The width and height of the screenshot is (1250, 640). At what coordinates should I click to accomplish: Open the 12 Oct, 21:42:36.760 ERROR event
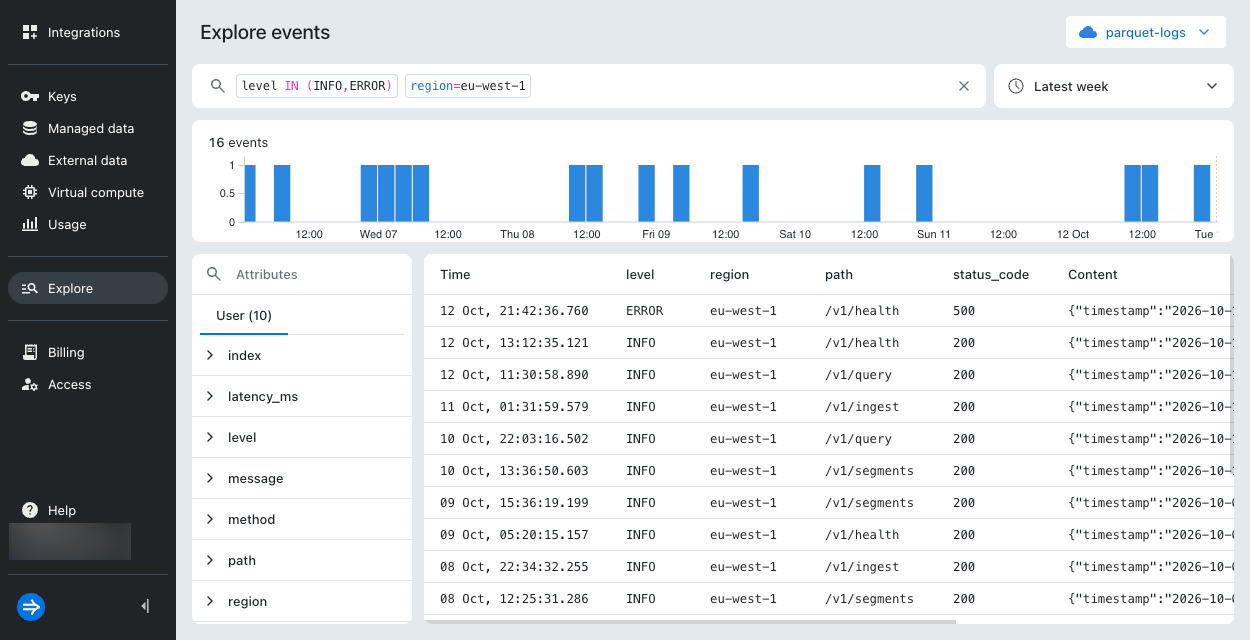(x=828, y=311)
